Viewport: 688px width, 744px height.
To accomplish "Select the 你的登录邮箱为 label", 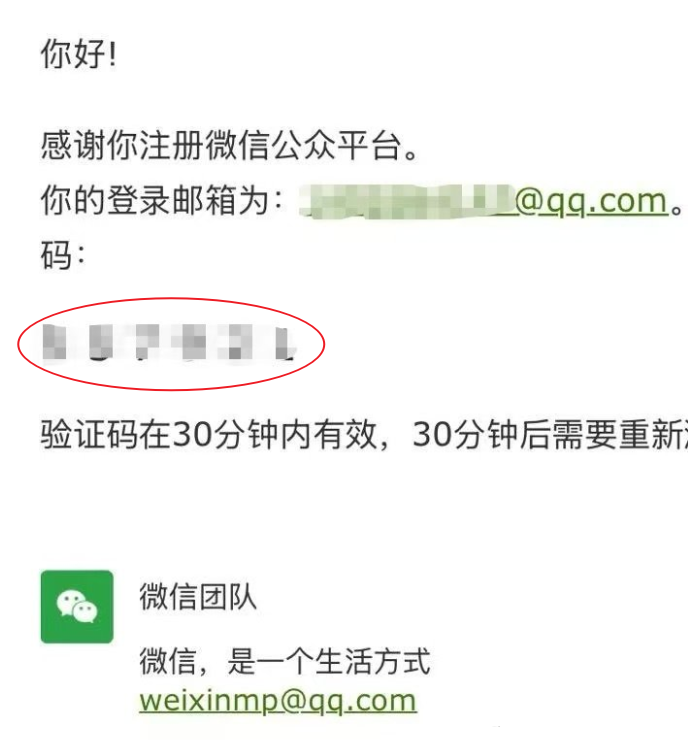I will click(x=156, y=200).
